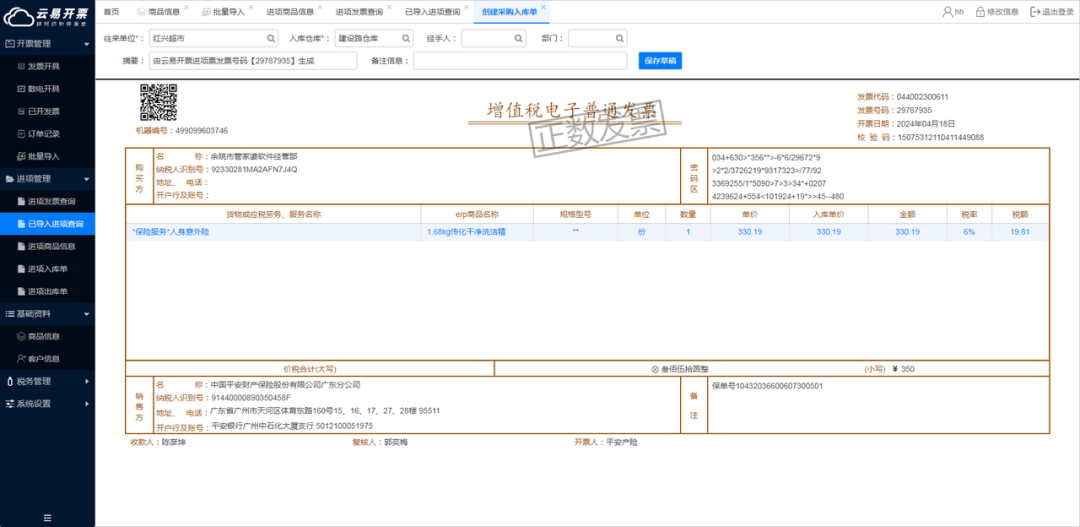
Task: Click the magnifier icon in 部门 field
Action: [x=619, y=38]
